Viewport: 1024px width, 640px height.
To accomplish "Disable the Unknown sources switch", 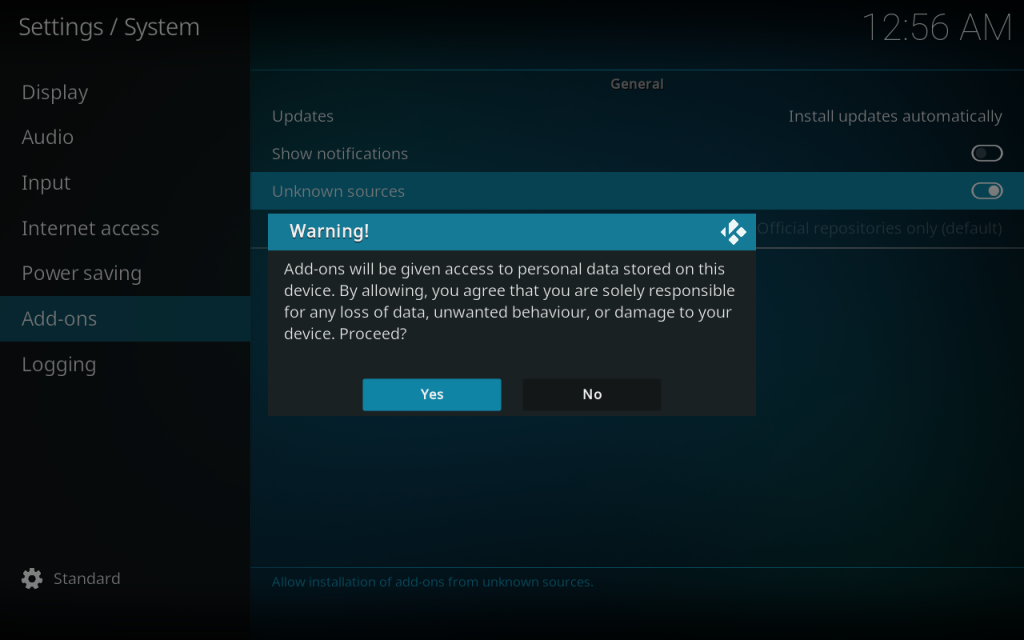I will click(x=986, y=191).
